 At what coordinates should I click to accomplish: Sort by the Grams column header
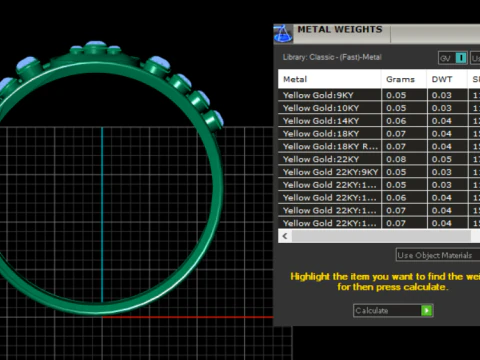(x=404, y=79)
